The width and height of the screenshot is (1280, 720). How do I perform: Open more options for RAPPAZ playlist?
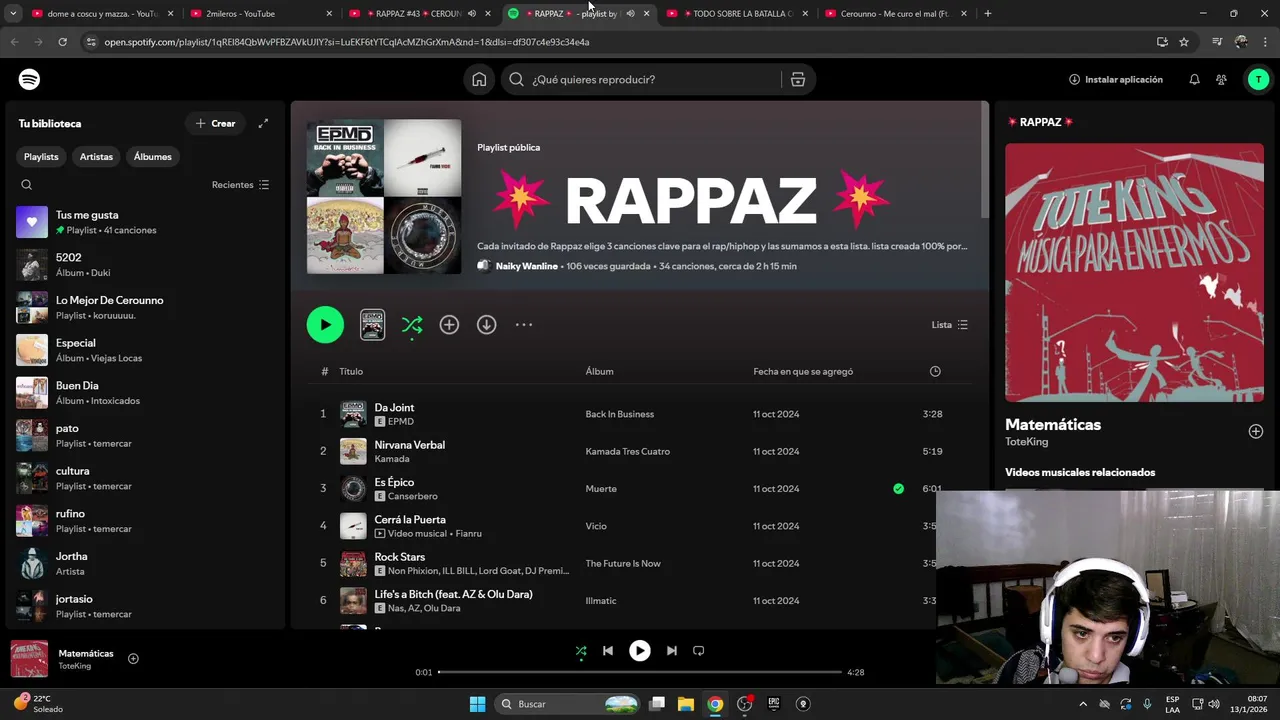pos(524,325)
